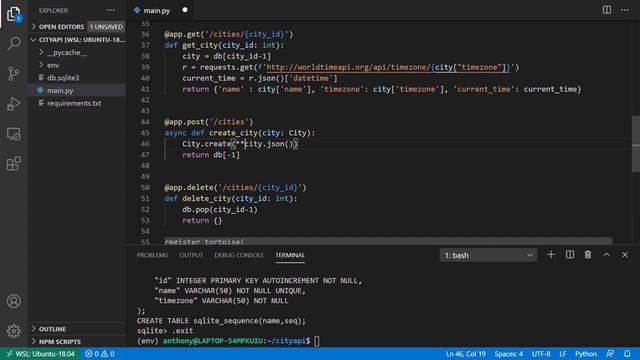Expand the Outline section
This screenshot has width=640, height=360.
coord(77,329)
